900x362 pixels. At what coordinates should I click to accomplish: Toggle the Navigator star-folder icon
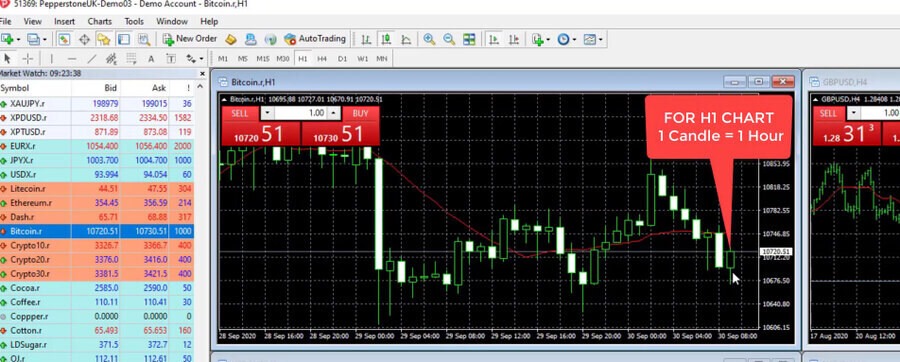tap(103, 39)
